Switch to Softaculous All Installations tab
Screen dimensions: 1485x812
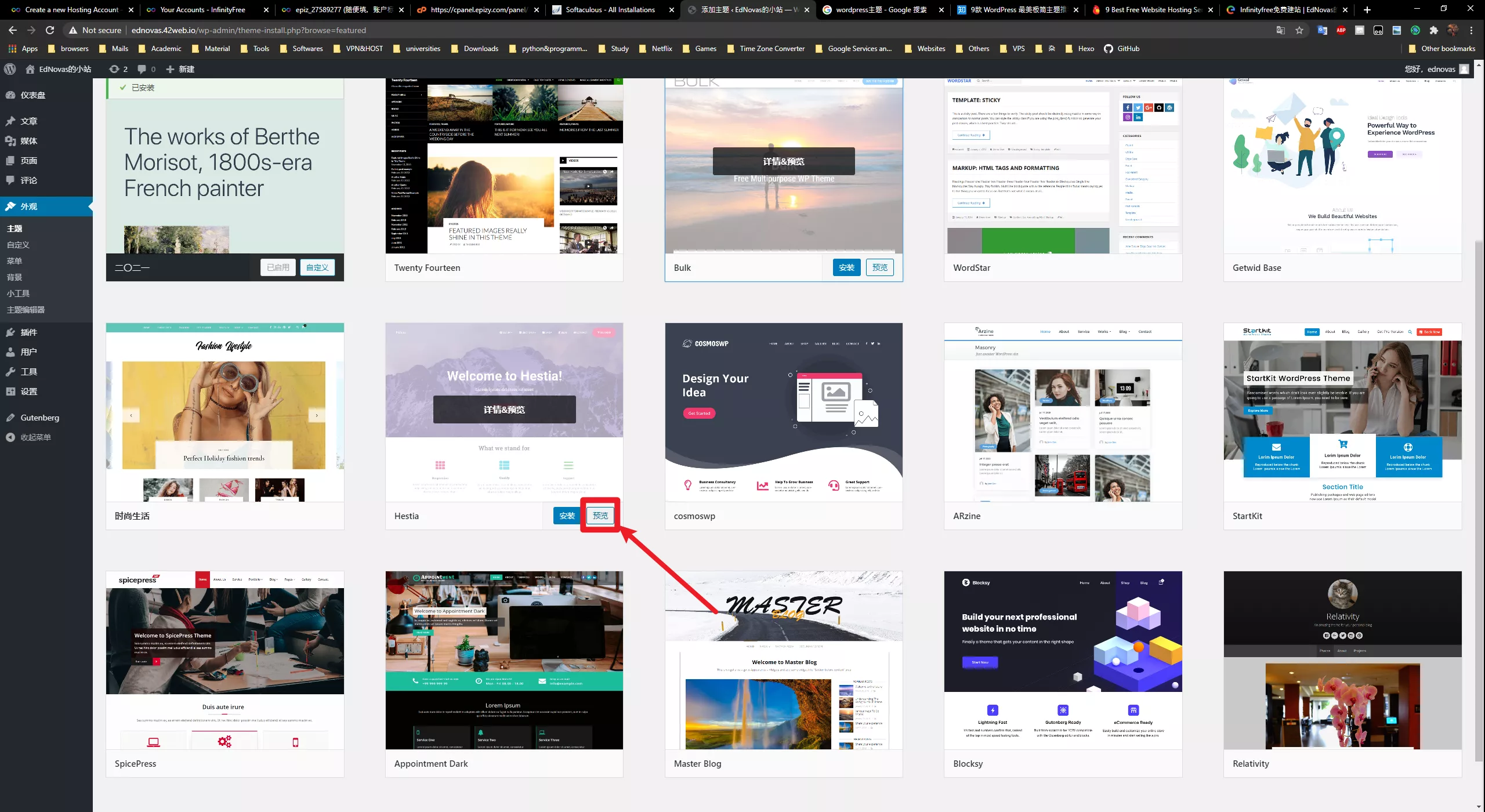(x=610, y=10)
